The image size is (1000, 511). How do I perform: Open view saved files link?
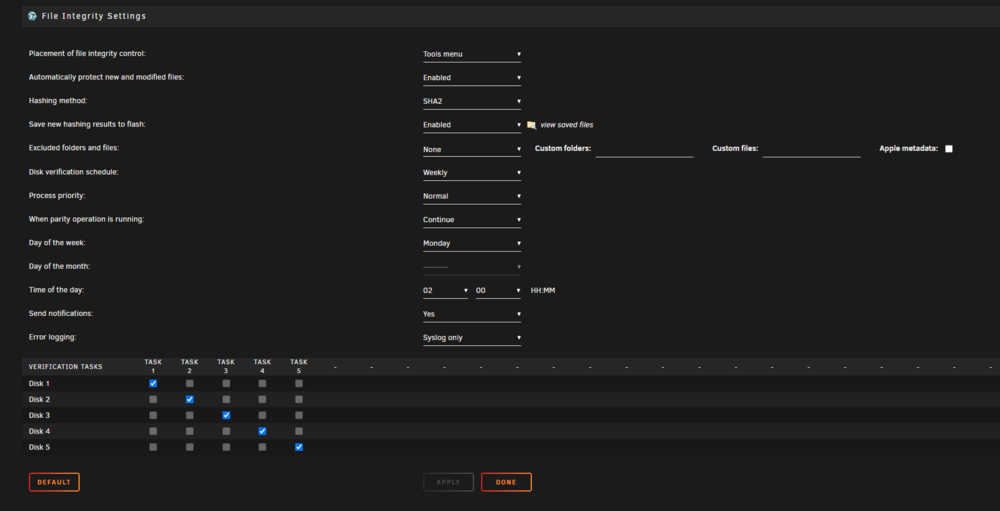click(567, 125)
